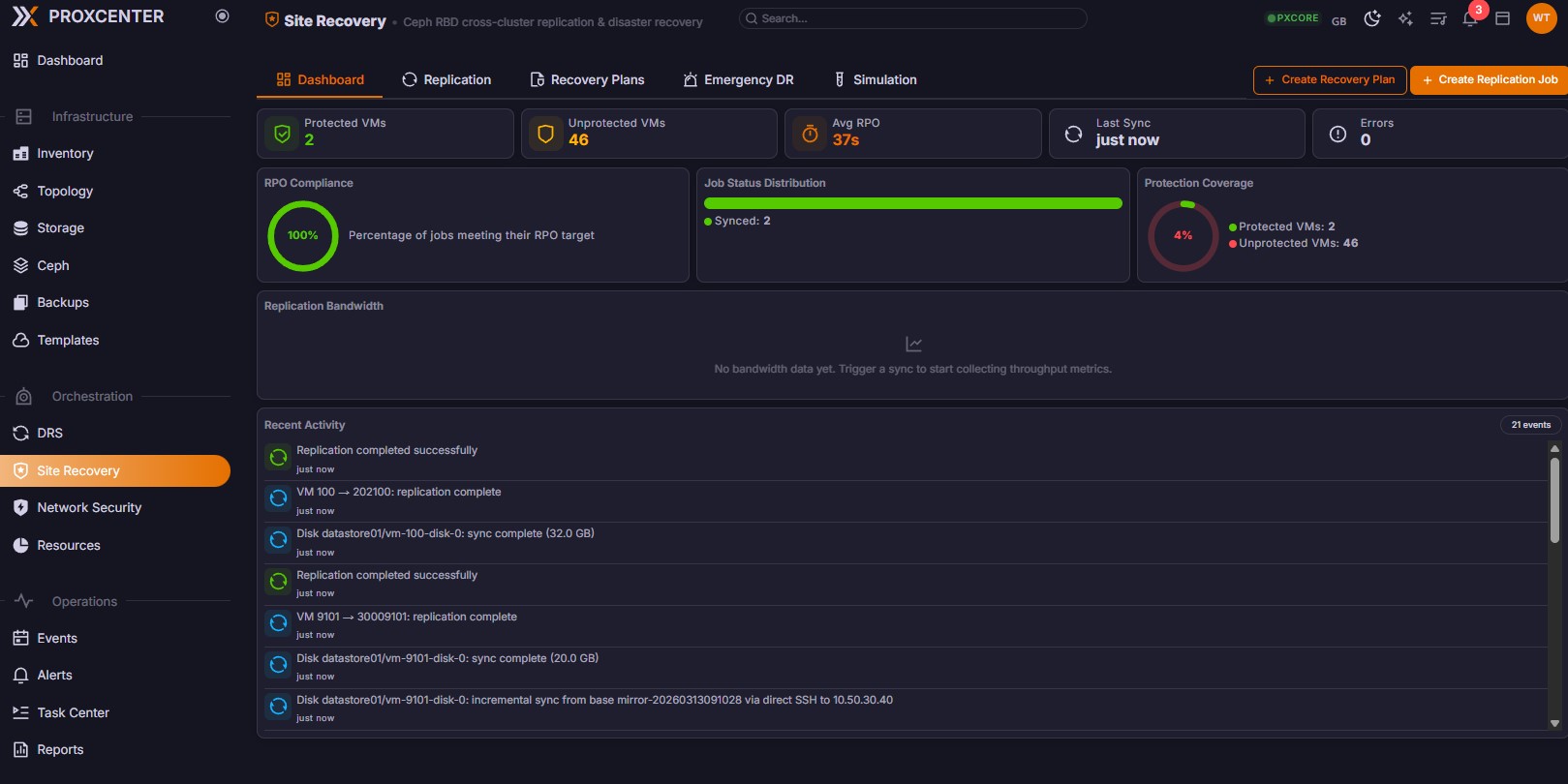The image size is (1568, 784).
Task: Open the WT user avatar menu
Action: (1541, 18)
